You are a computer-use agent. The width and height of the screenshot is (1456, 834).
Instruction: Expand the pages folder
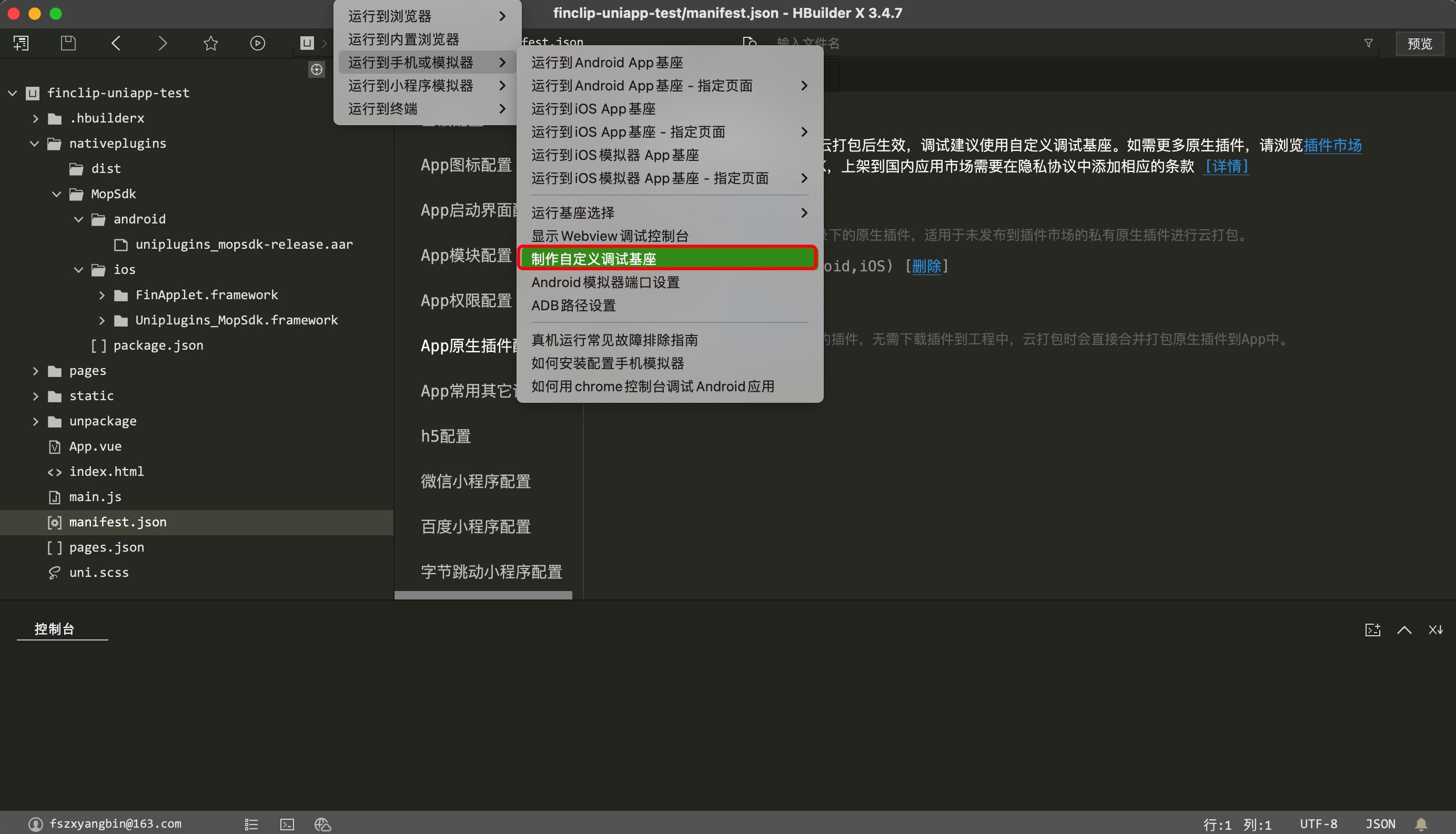pyautogui.click(x=36, y=371)
